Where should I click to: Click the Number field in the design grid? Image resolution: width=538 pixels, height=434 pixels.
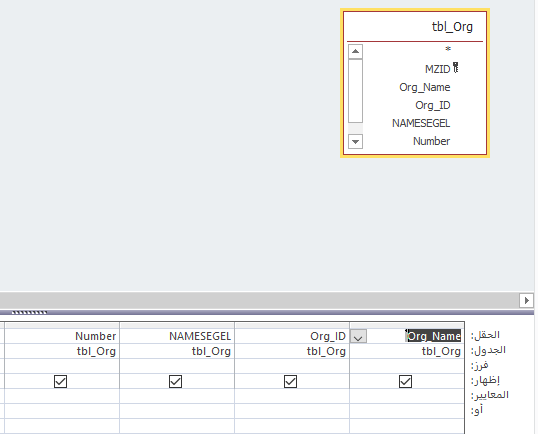pos(62,336)
